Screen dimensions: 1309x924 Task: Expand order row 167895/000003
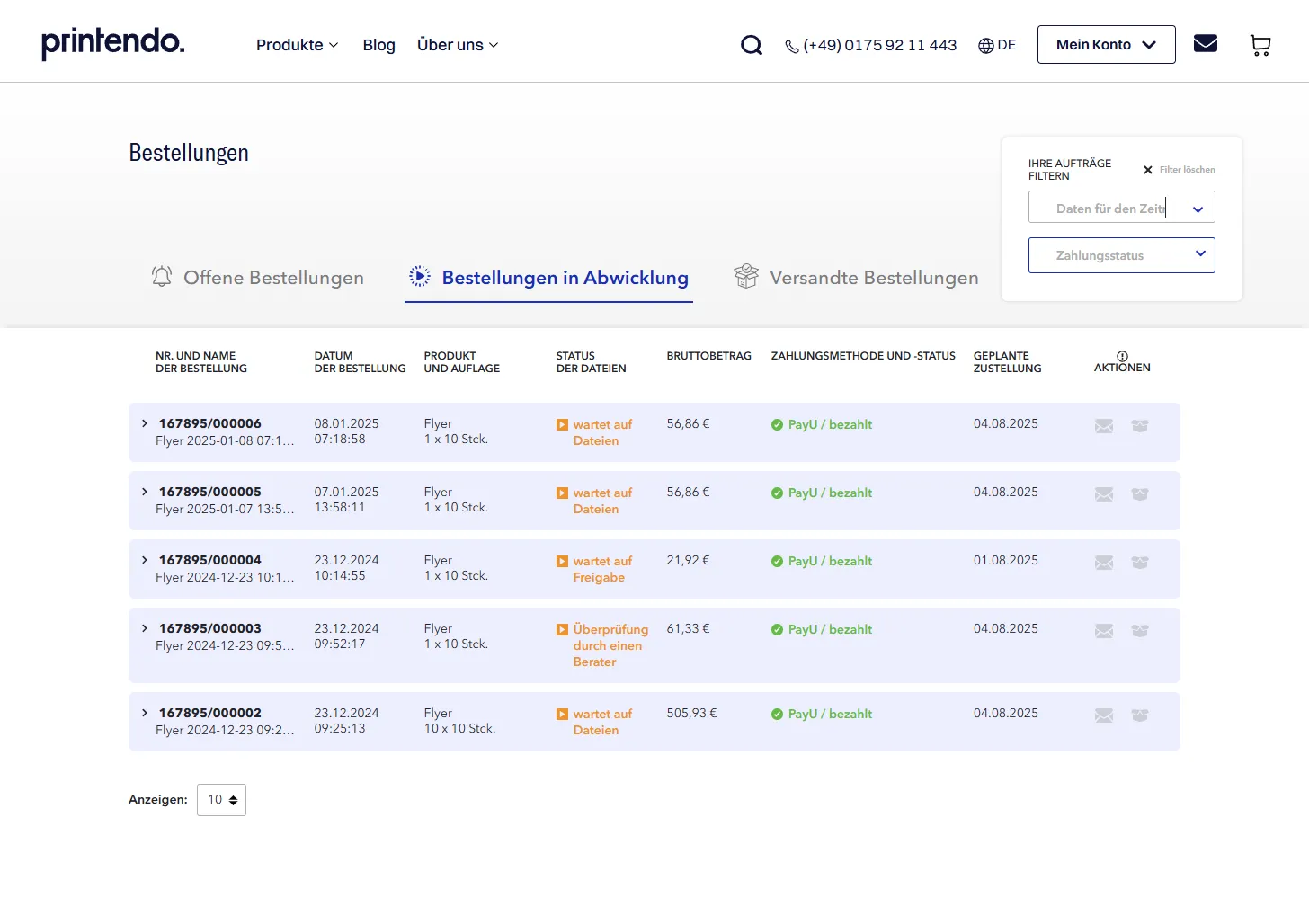(145, 628)
